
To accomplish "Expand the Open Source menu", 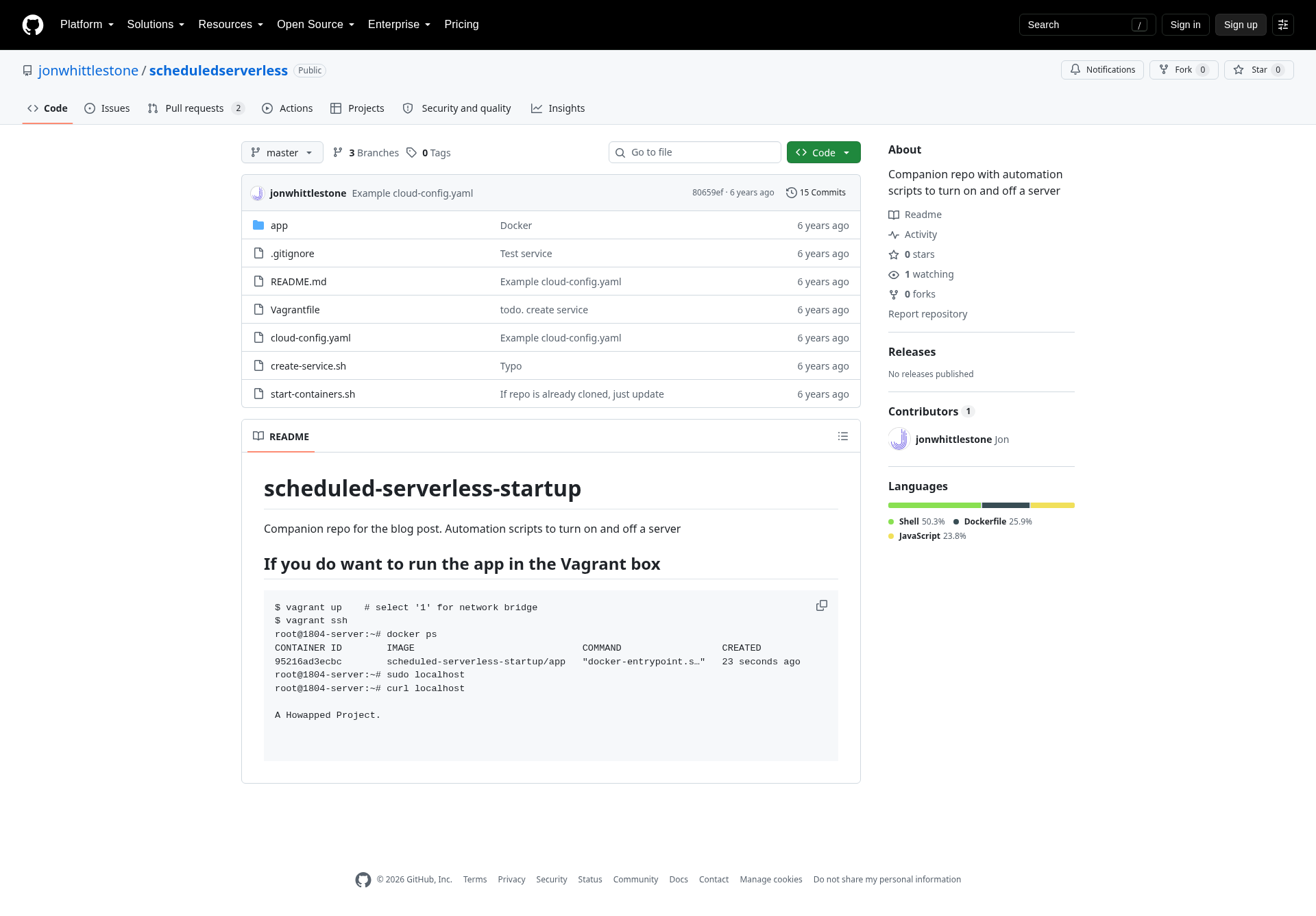I will (315, 25).
